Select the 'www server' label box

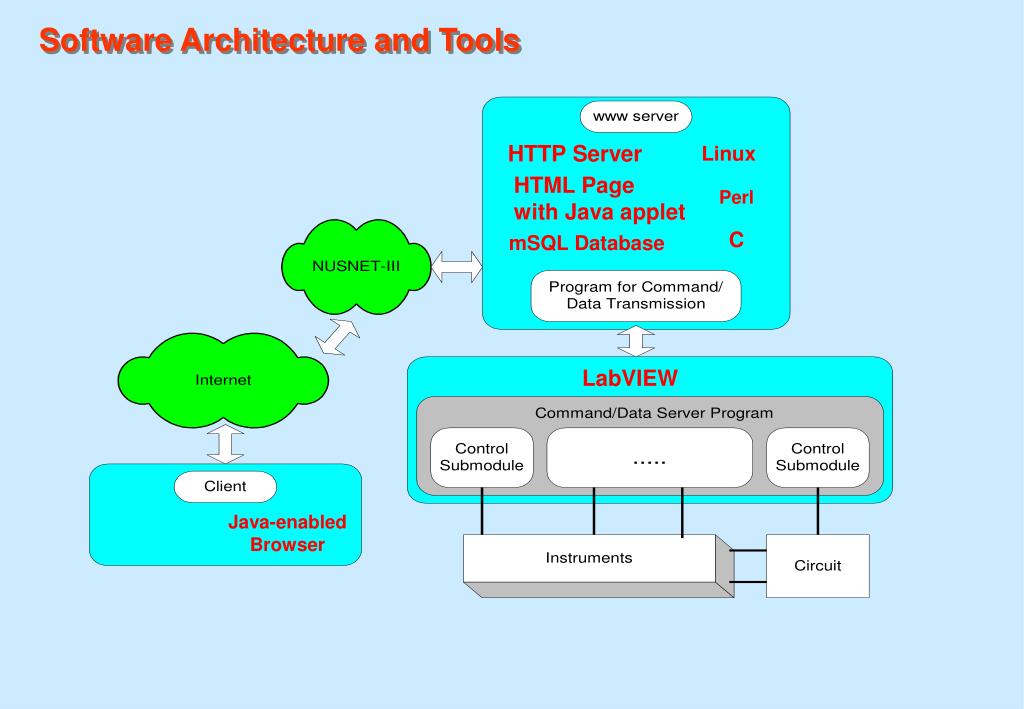click(x=635, y=117)
